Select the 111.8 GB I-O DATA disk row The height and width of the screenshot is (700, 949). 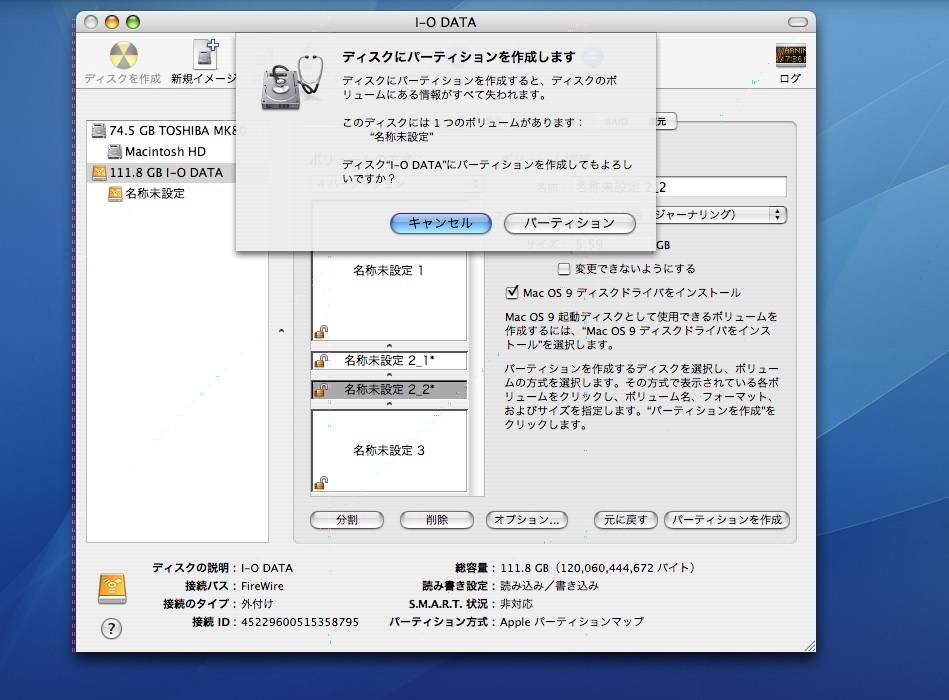177,172
